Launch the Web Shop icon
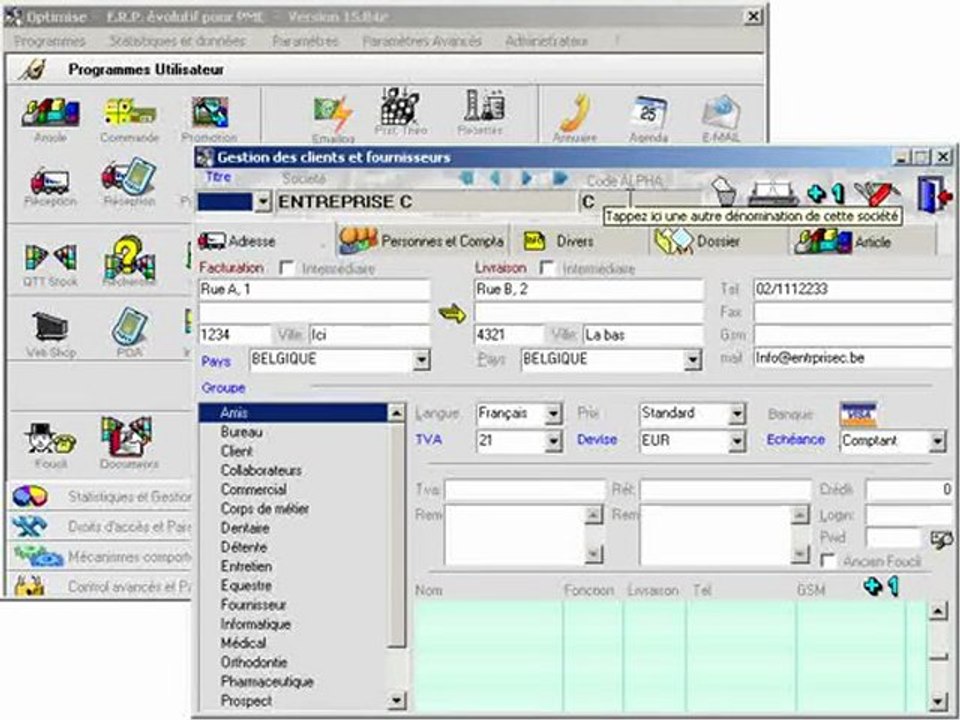This screenshot has height=720, width=960. [x=51, y=326]
